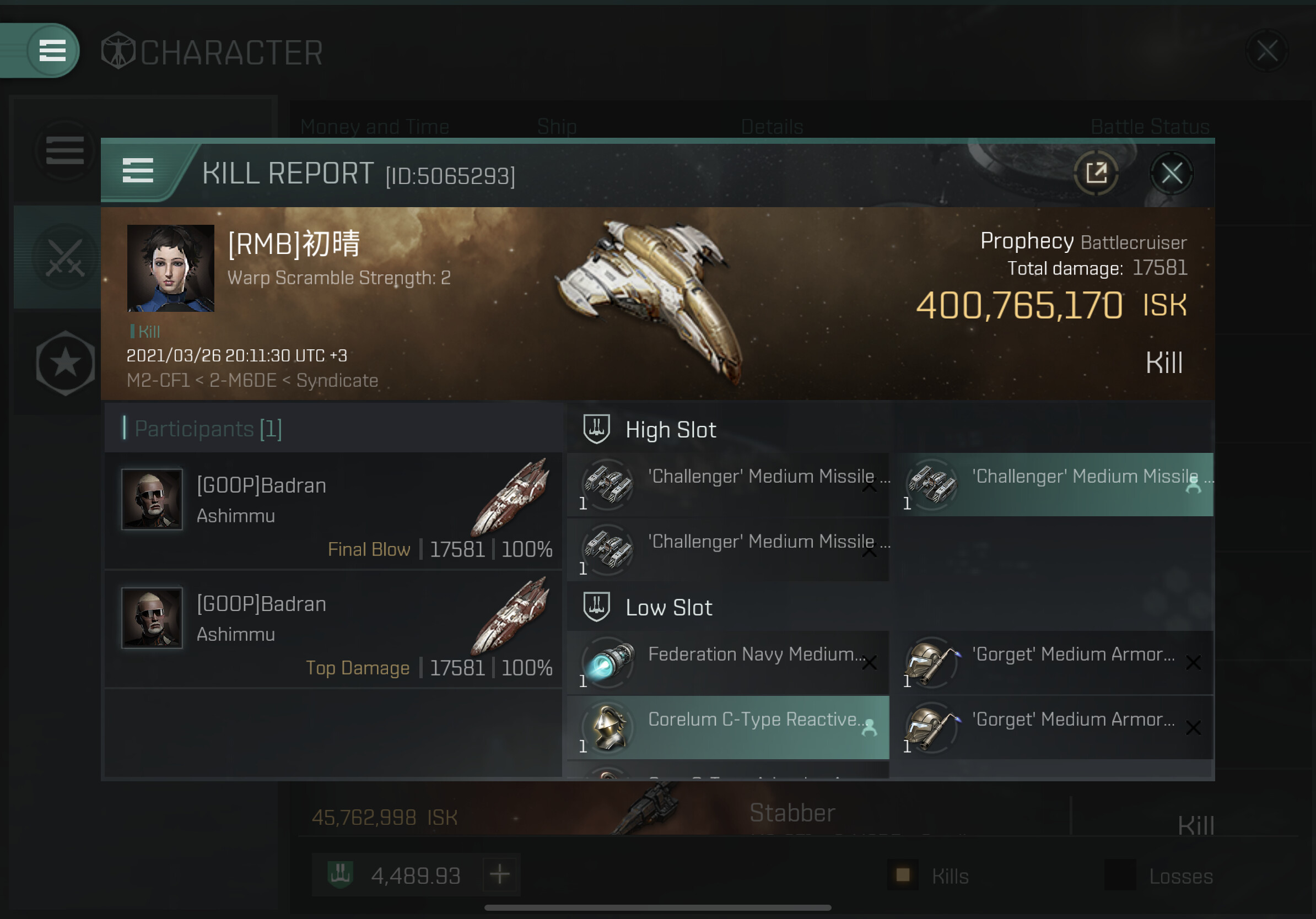Click the share kill report icon
The width and height of the screenshot is (1316, 919).
click(1096, 172)
